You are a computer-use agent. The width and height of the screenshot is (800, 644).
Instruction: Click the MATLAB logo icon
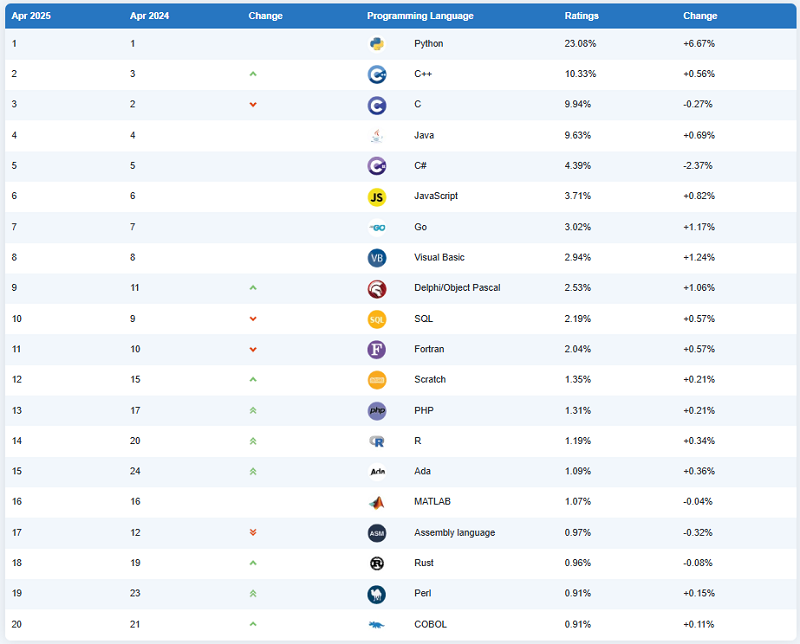pos(377,502)
